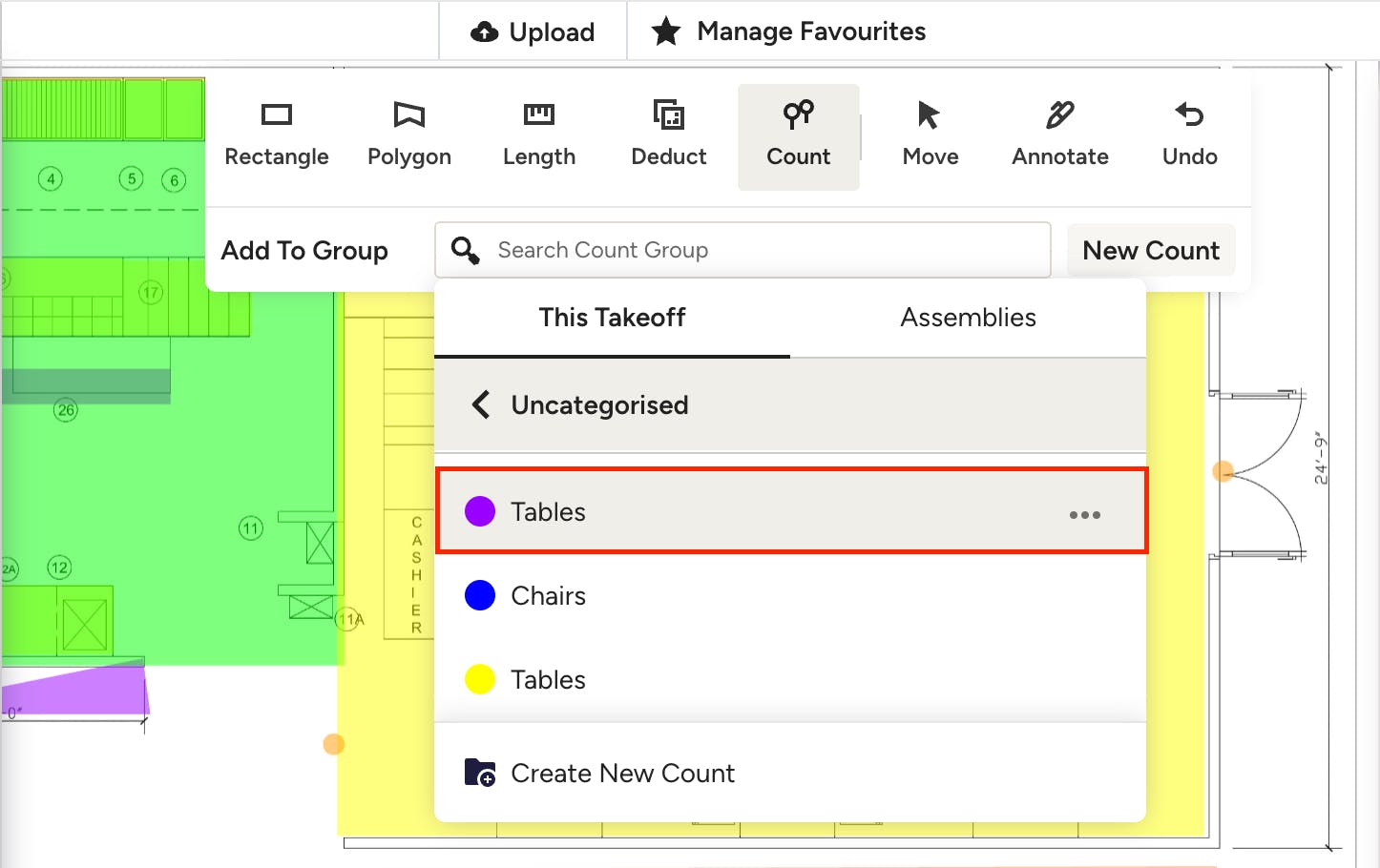Select the This Takeoff tab
The height and width of the screenshot is (868, 1380).
(x=612, y=318)
